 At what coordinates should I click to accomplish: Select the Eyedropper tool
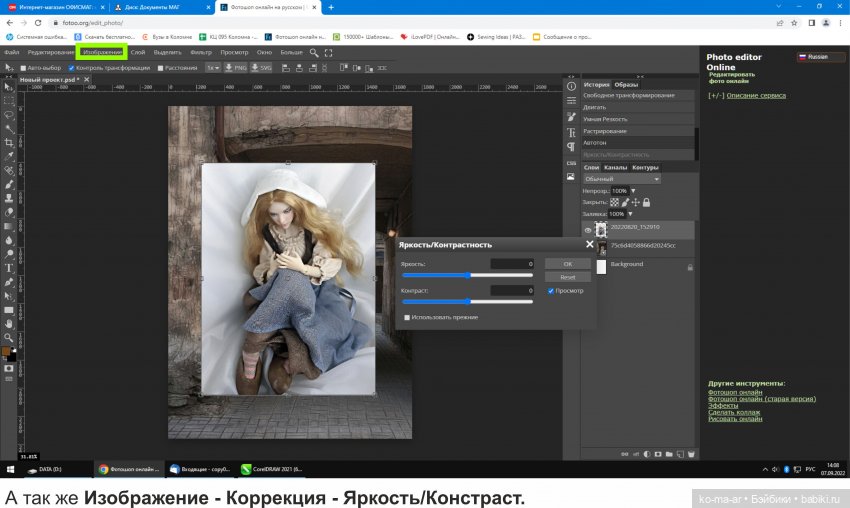(x=9, y=157)
